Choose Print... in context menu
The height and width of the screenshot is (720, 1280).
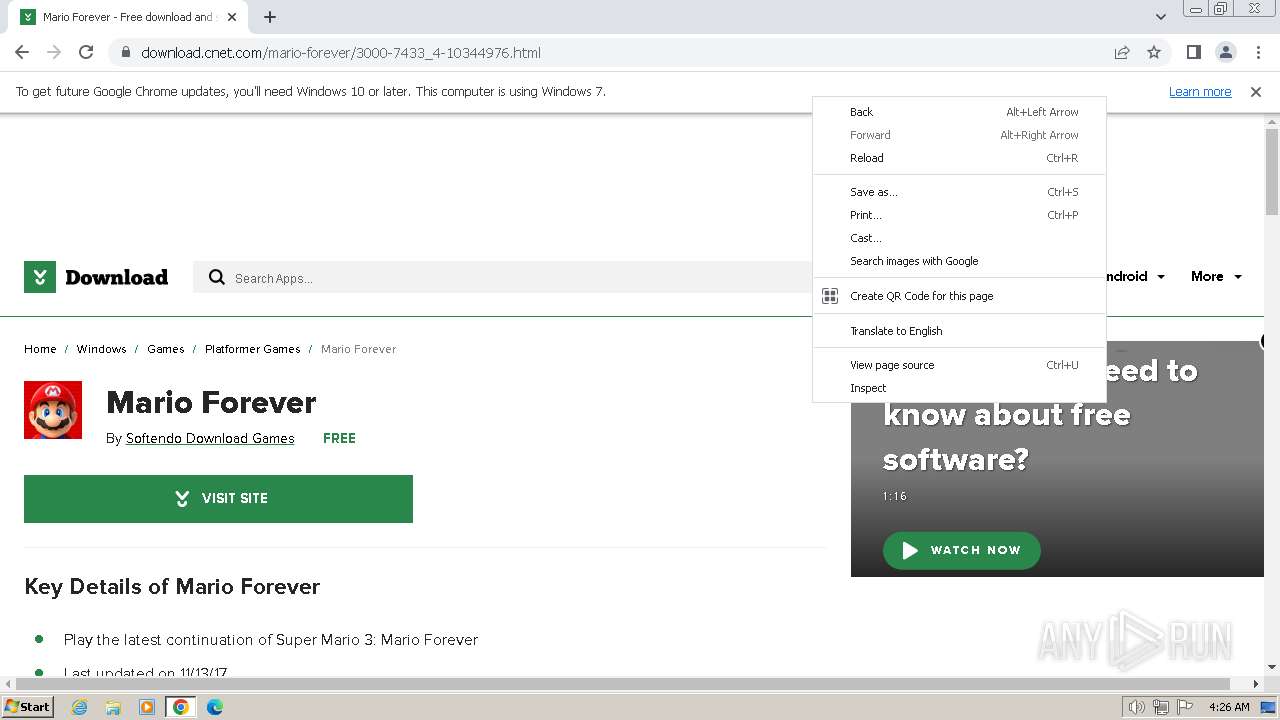(960, 215)
